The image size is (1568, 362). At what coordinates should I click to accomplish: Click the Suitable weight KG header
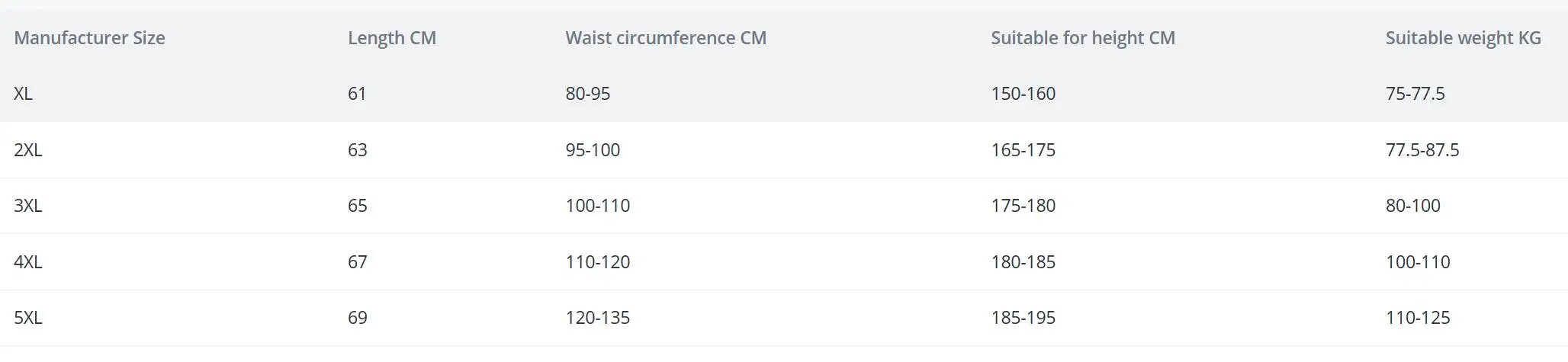coord(1463,38)
